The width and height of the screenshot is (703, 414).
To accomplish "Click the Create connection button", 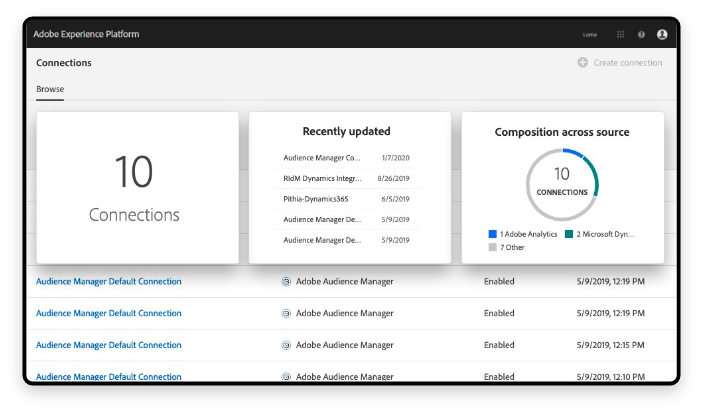I will [x=620, y=63].
